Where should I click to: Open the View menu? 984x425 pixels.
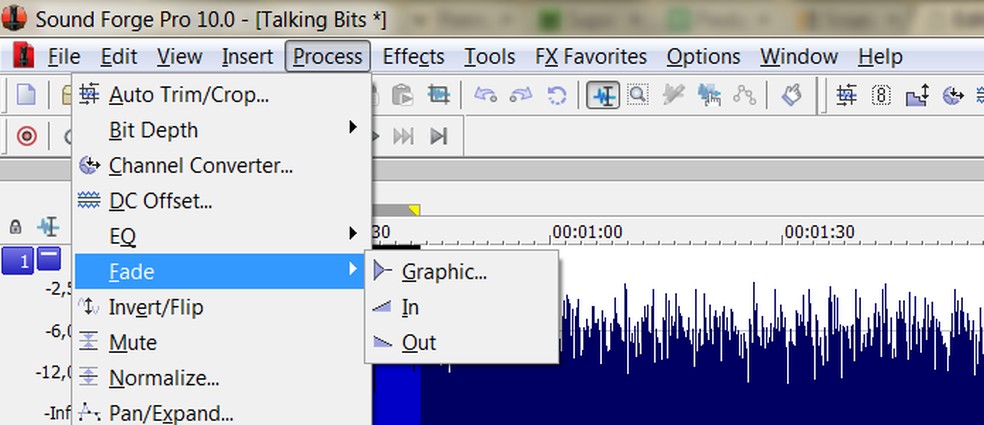click(179, 56)
